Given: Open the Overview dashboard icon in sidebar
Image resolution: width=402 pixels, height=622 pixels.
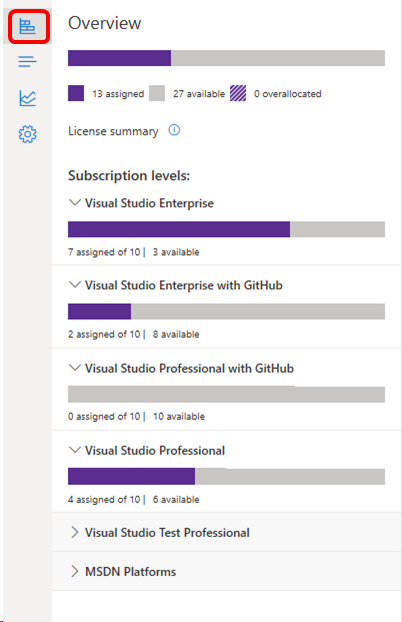Looking at the screenshot, I should [27, 27].
